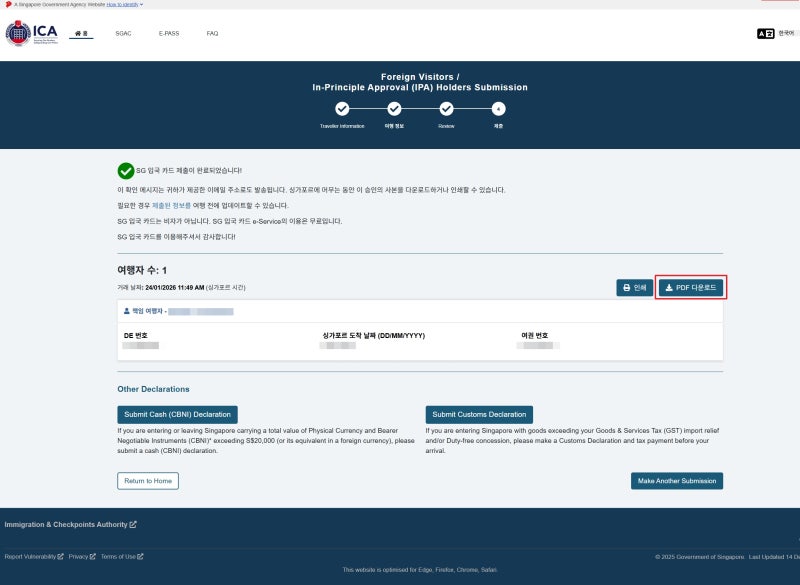800x585 pixels.
Task: Open Immigration & Checkpoints Authority footer link
Action: [x=70, y=524]
